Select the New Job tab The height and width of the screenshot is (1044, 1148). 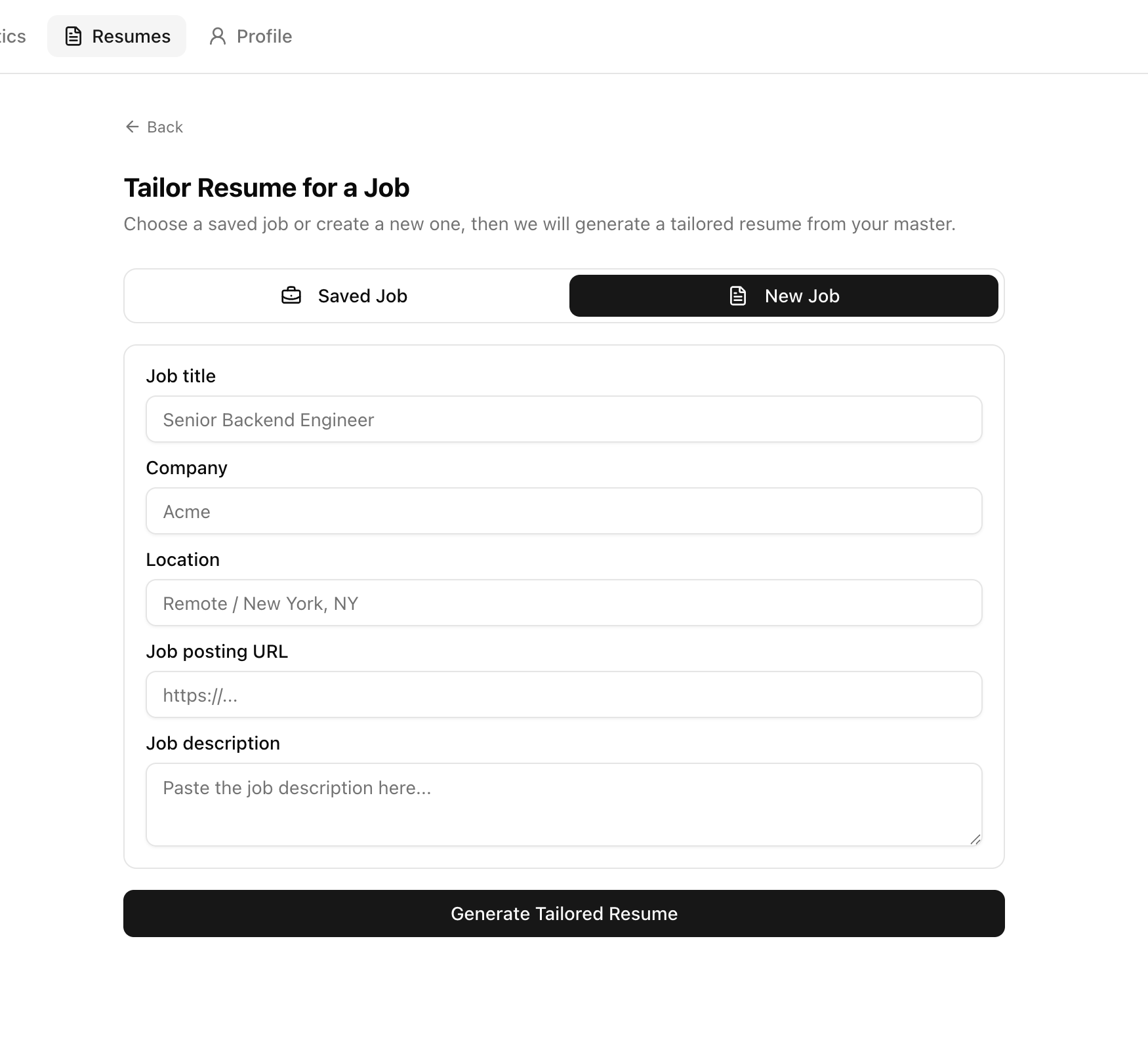coord(784,296)
